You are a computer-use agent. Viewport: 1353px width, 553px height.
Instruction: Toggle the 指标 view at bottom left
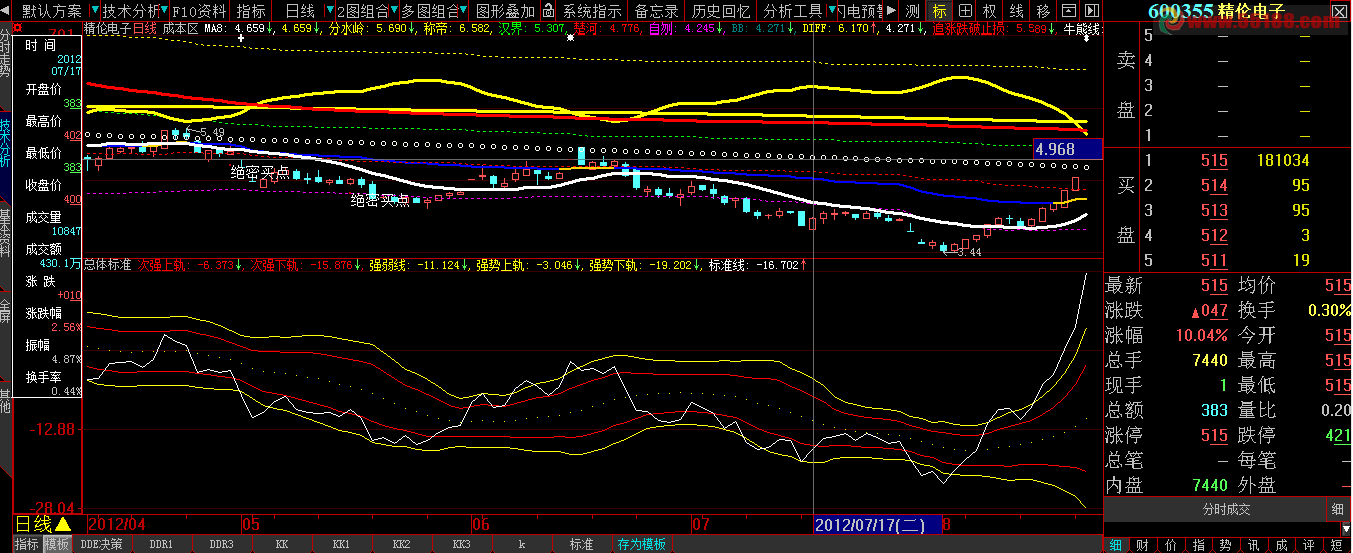[x=27, y=544]
